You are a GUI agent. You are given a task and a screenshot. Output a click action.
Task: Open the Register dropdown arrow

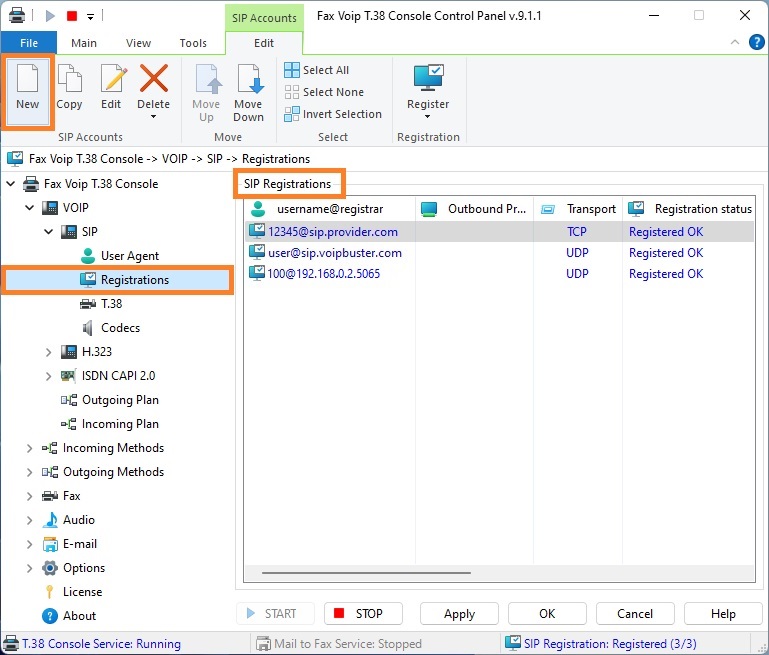click(x=428, y=117)
